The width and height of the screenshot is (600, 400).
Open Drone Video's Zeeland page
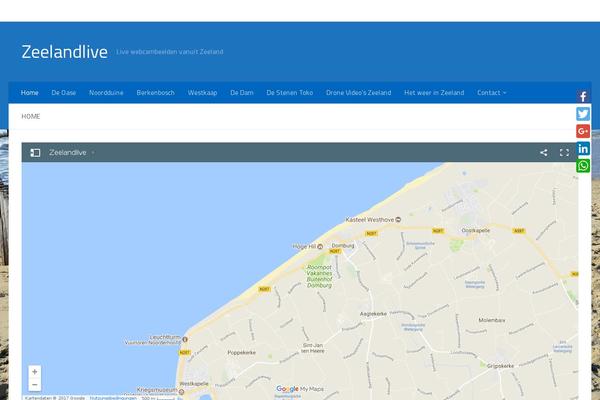pos(358,93)
